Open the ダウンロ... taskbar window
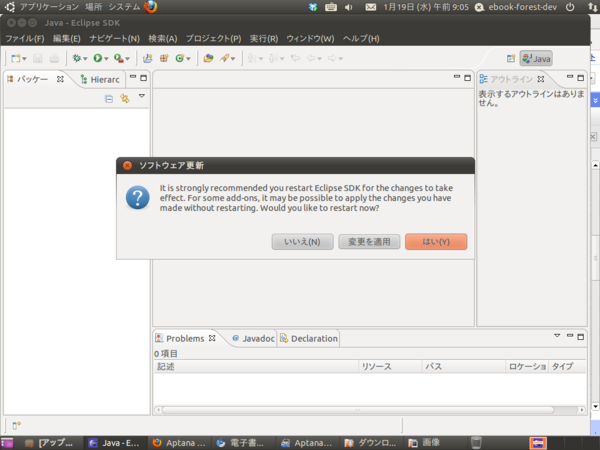The width and height of the screenshot is (600, 450). tap(370, 443)
